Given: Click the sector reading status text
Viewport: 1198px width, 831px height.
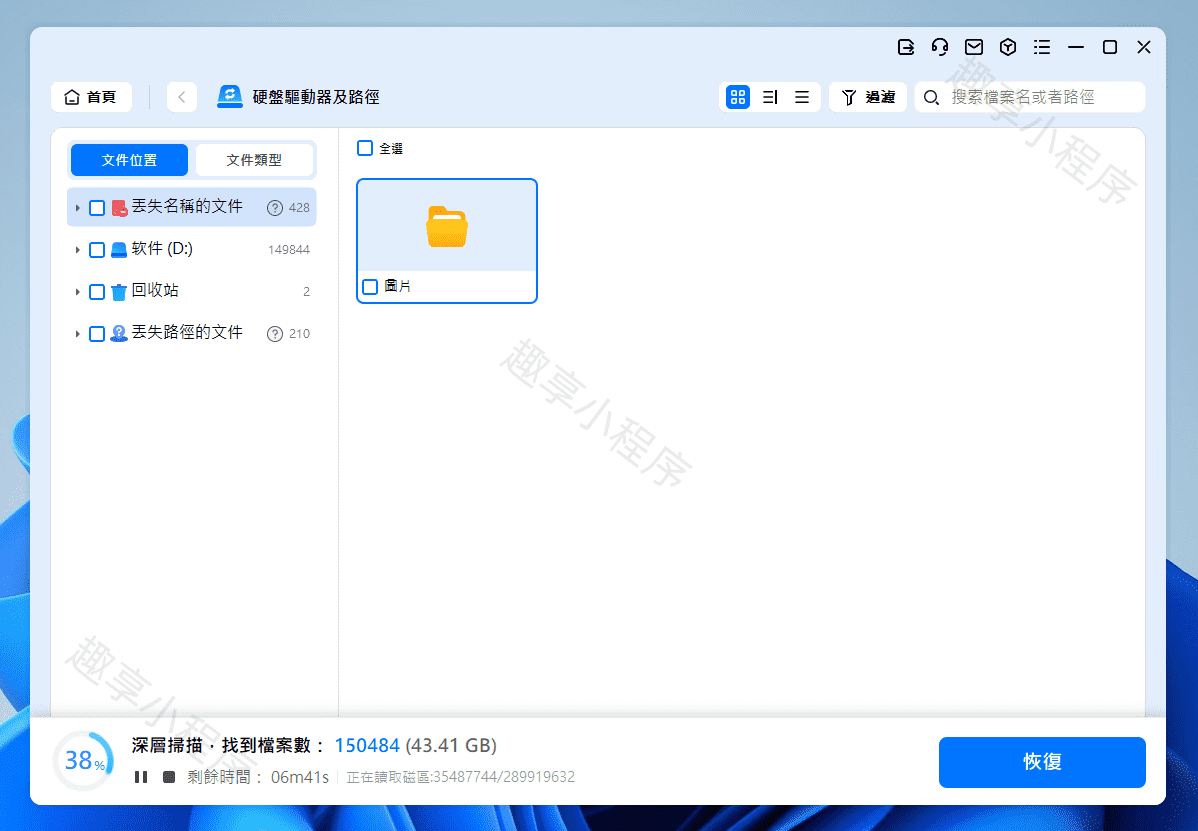Looking at the screenshot, I should [461, 778].
